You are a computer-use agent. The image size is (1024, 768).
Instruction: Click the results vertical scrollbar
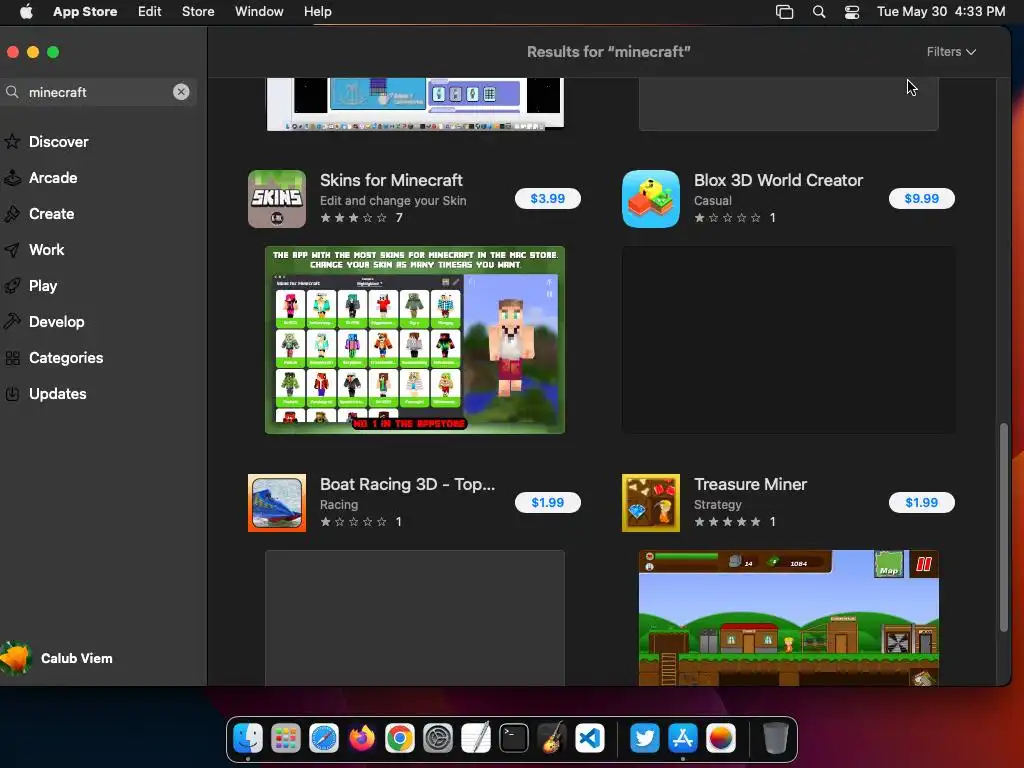click(1004, 528)
